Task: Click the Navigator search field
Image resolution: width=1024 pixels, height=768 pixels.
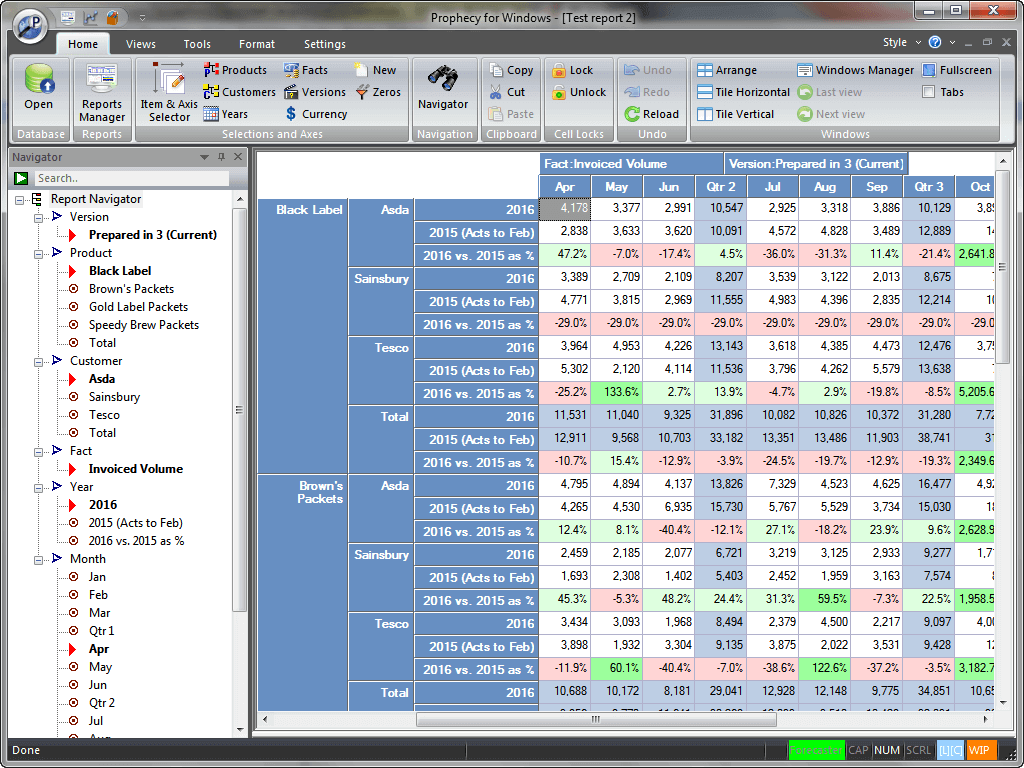Action: tap(132, 178)
